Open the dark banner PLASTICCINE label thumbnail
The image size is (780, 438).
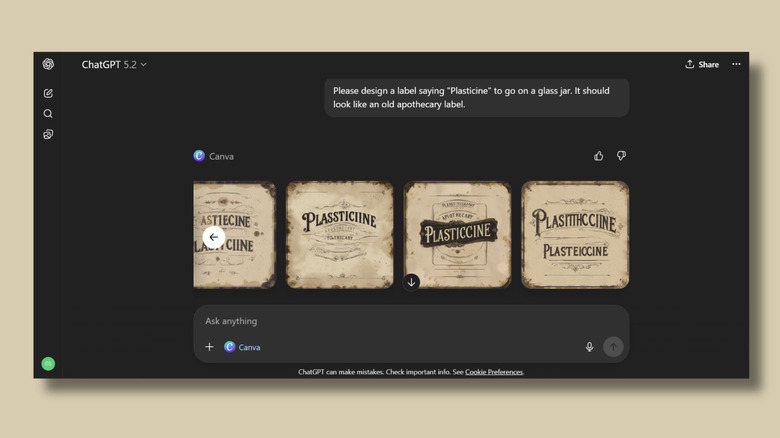pyautogui.click(x=457, y=235)
